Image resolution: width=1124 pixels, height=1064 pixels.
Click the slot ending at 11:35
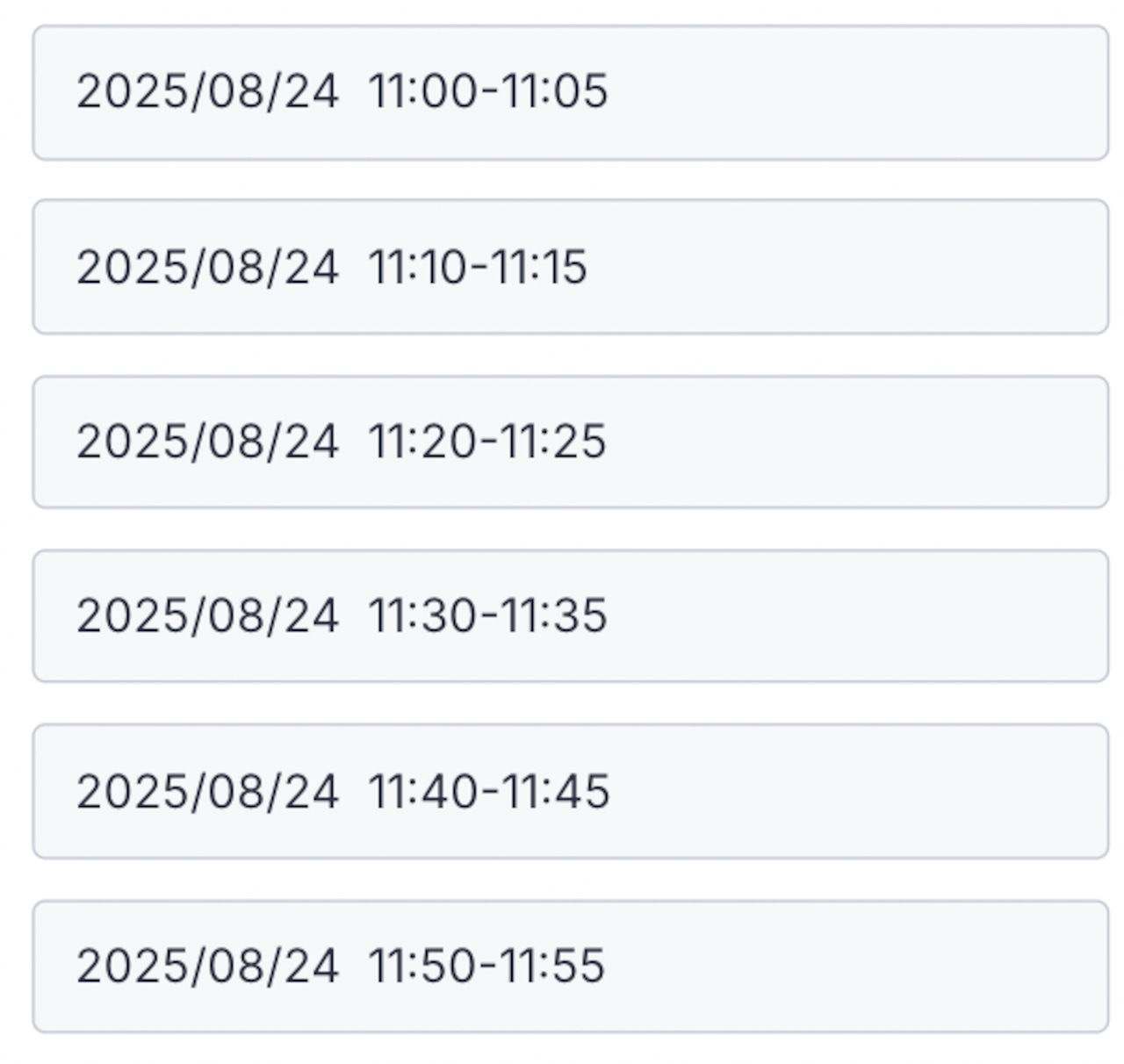(571, 616)
